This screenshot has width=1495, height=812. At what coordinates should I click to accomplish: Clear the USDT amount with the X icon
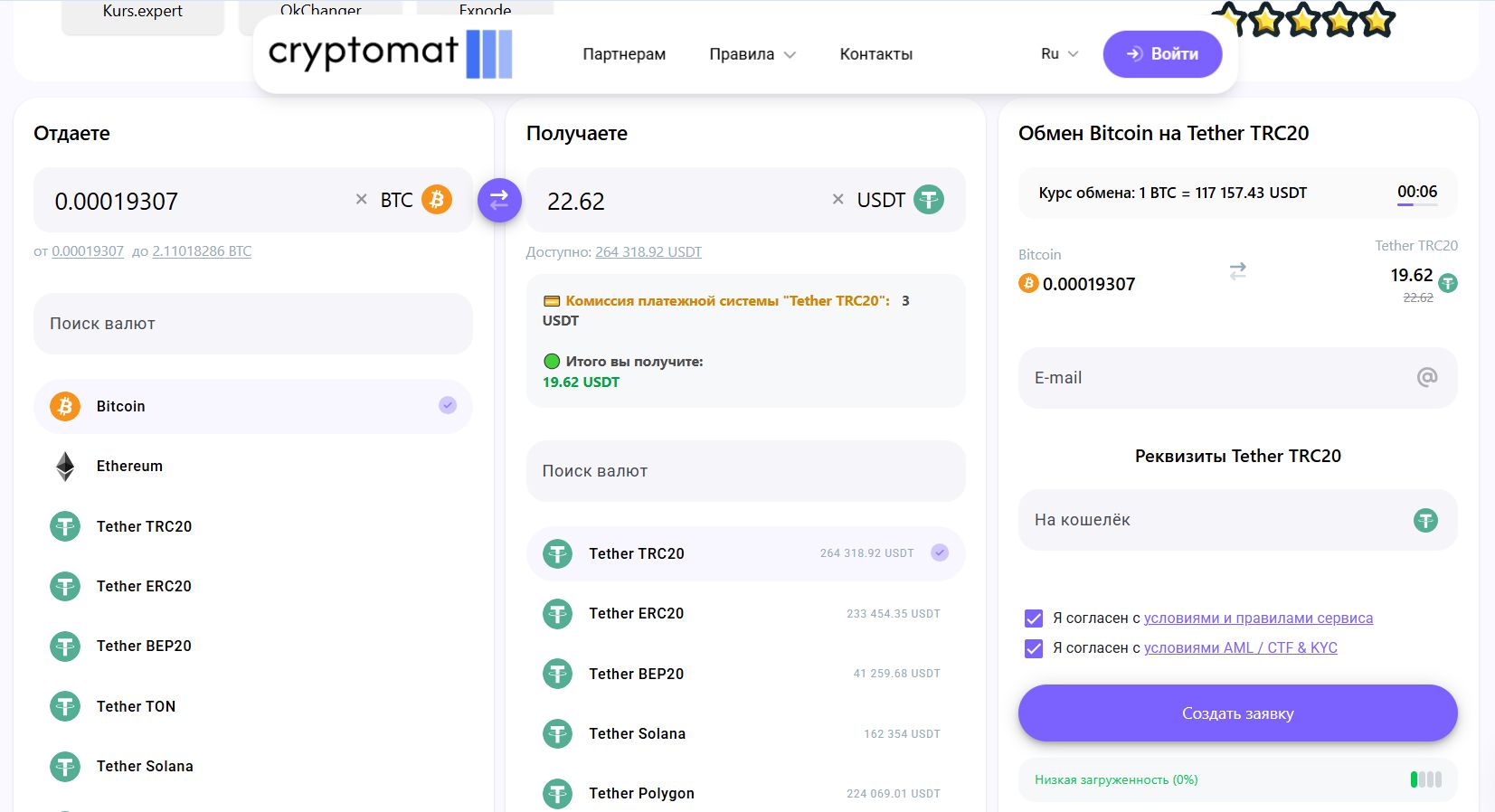(x=837, y=200)
